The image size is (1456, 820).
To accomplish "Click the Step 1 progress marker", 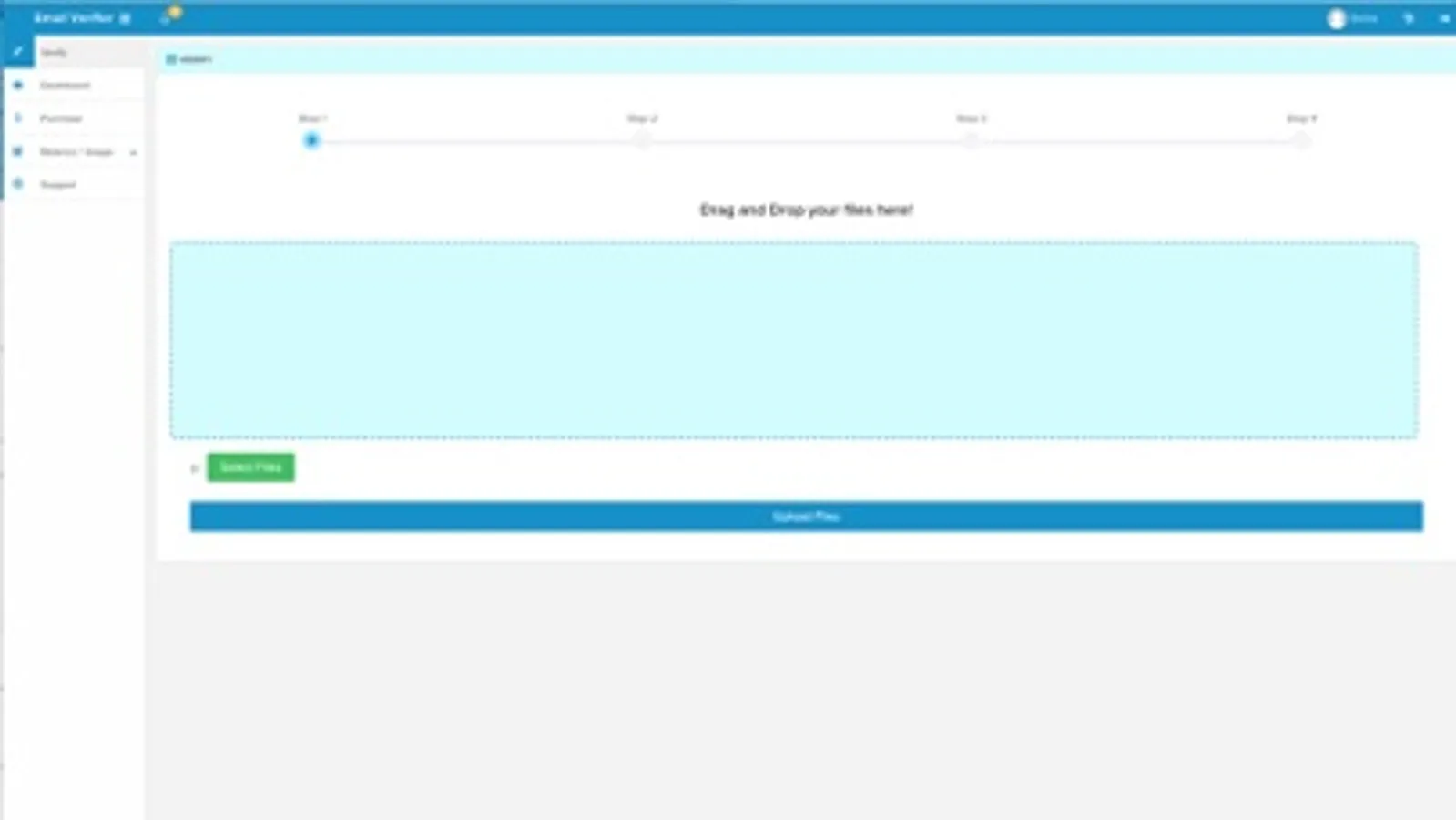I will tap(311, 140).
